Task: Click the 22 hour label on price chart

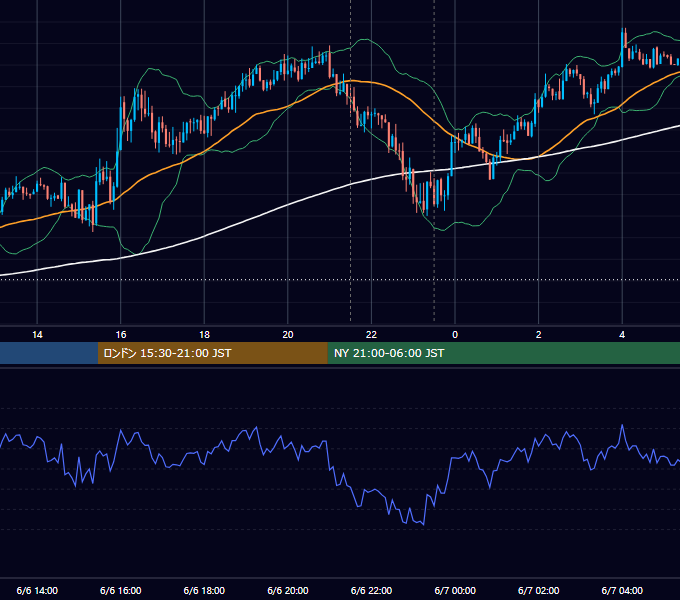Action: pyautogui.click(x=371, y=335)
